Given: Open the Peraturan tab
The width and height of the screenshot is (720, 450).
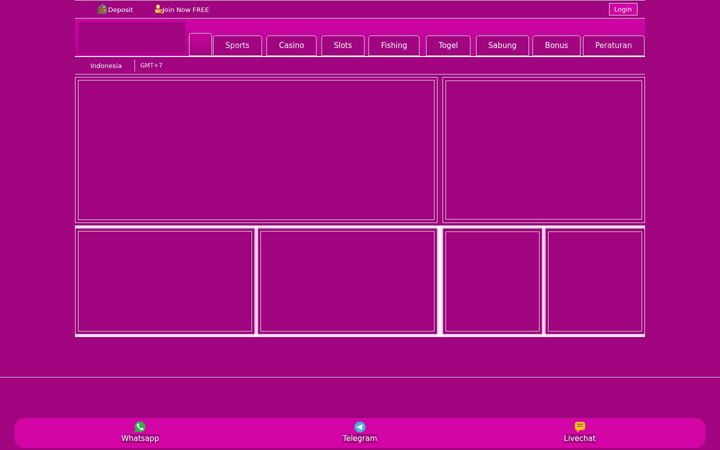Looking at the screenshot, I should [x=613, y=45].
